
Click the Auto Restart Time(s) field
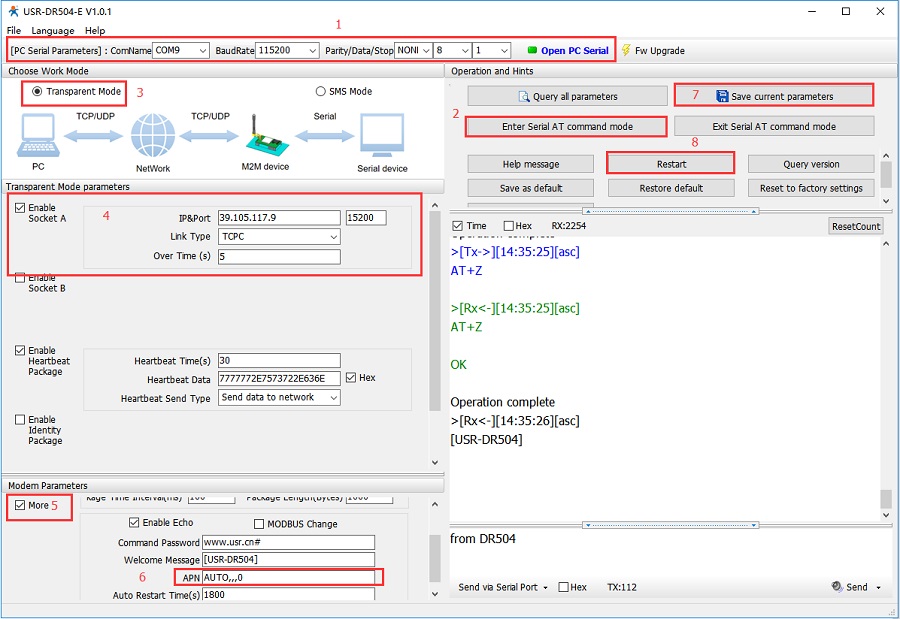coord(288,594)
